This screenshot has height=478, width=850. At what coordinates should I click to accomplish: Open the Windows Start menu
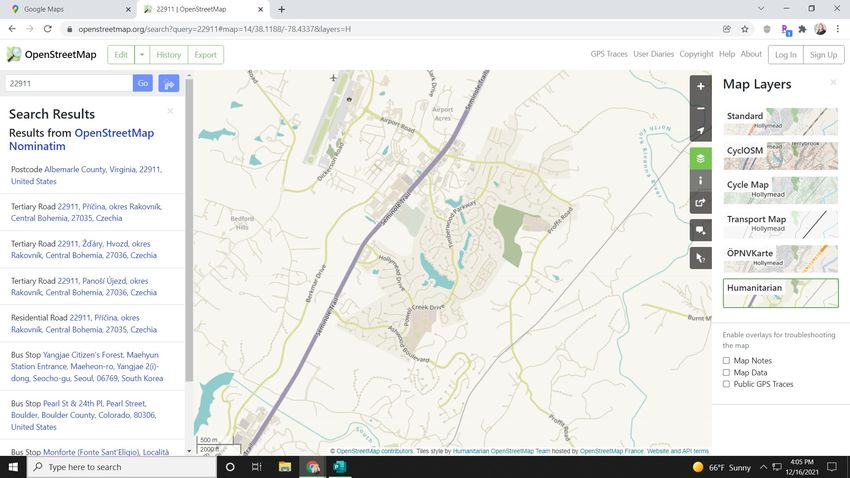pos(13,467)
